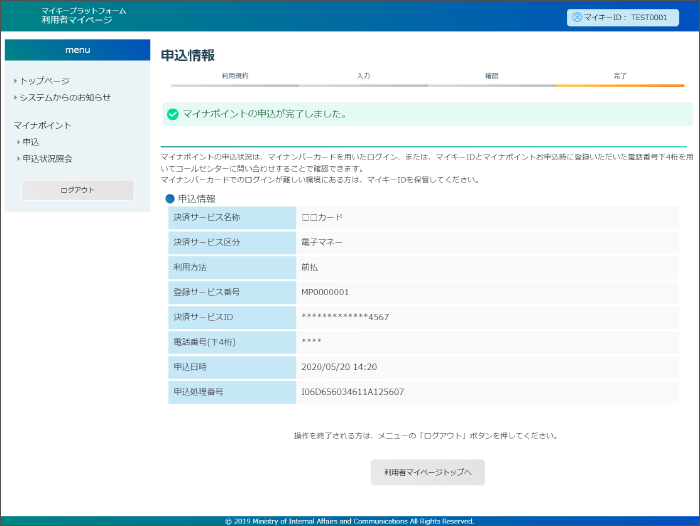Click the 2020/05/20 14:20 value
The width and height of the screenshot is (700, 526).
(x=339, y=367)
